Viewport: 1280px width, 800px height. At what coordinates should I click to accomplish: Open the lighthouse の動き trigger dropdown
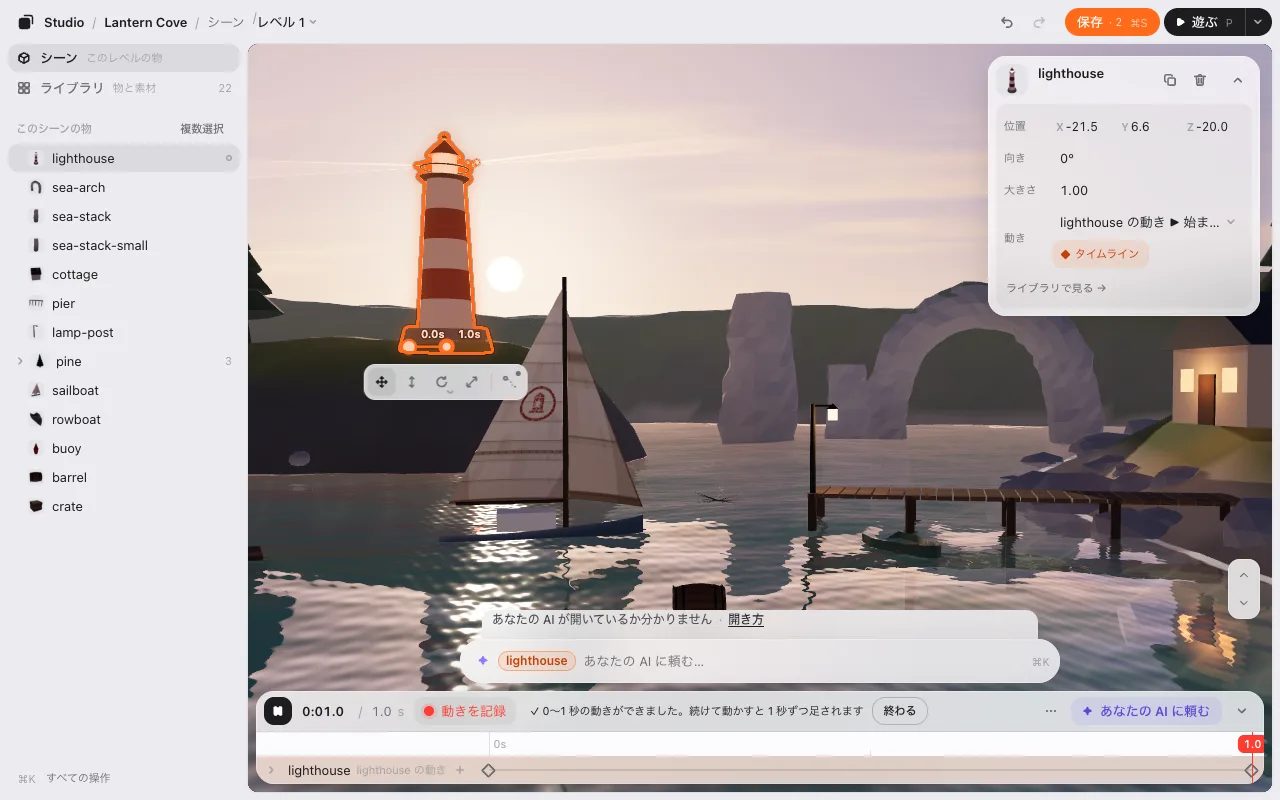(x=1147, y=222)
